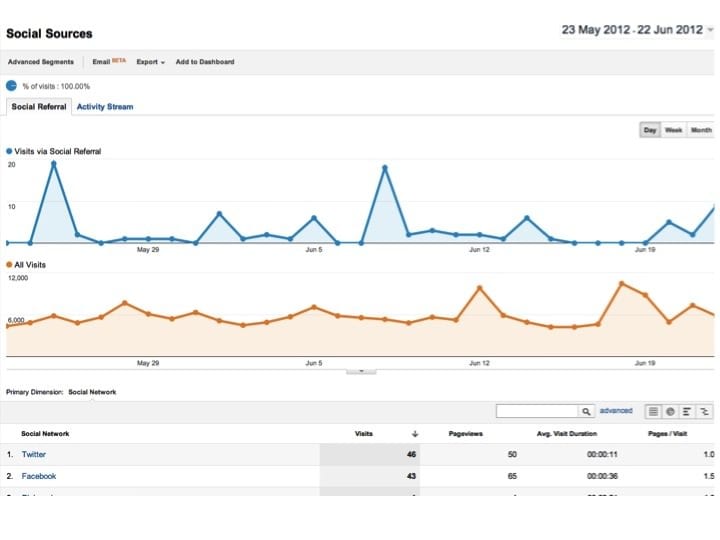Switch to data table view icon
This screenshot has width=720, height=540.
point(653,411)
